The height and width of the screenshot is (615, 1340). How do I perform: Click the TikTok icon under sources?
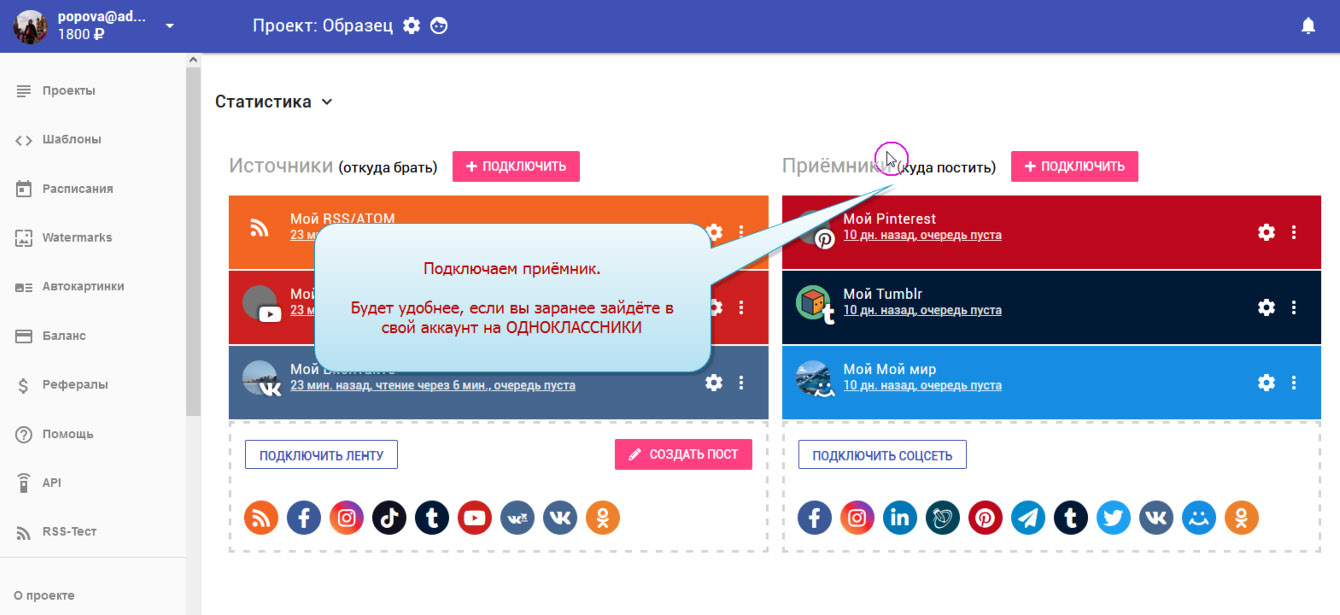tap(390, 517)
